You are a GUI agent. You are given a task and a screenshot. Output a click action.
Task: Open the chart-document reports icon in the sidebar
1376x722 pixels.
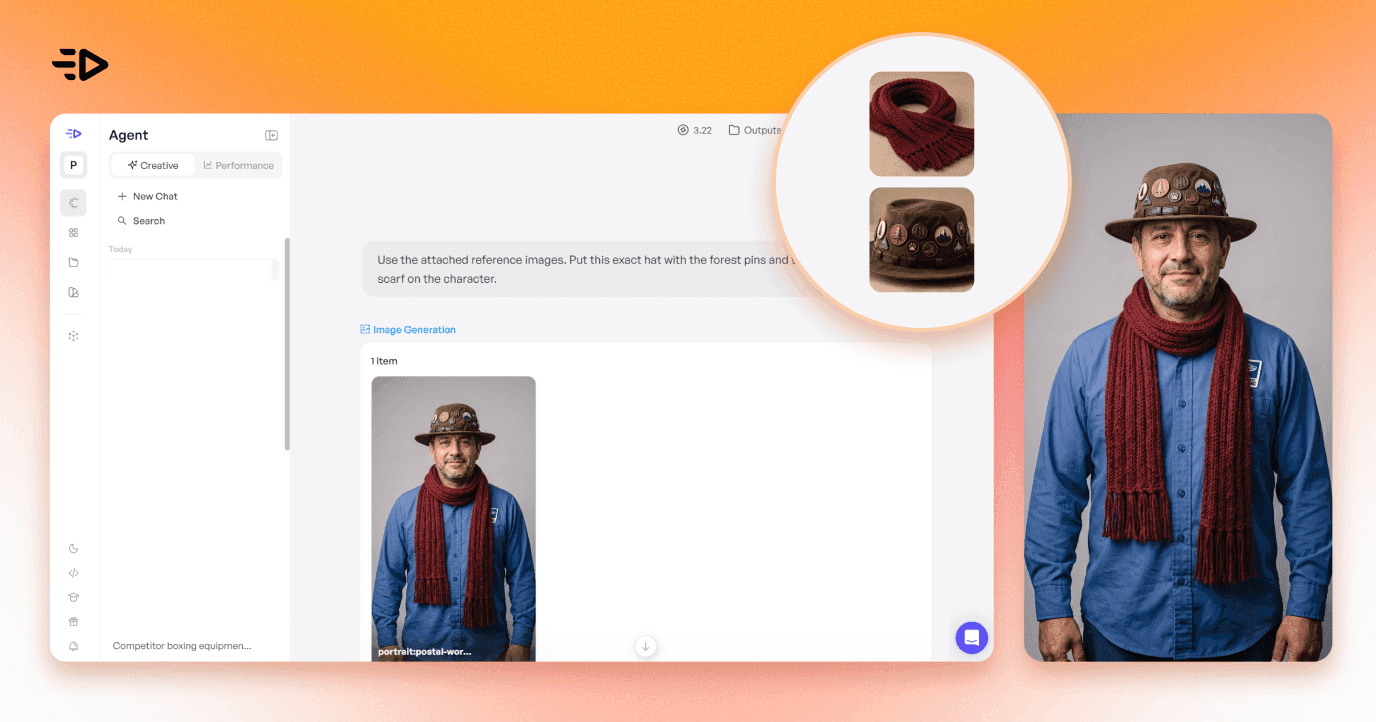click(x=73, y=292)
